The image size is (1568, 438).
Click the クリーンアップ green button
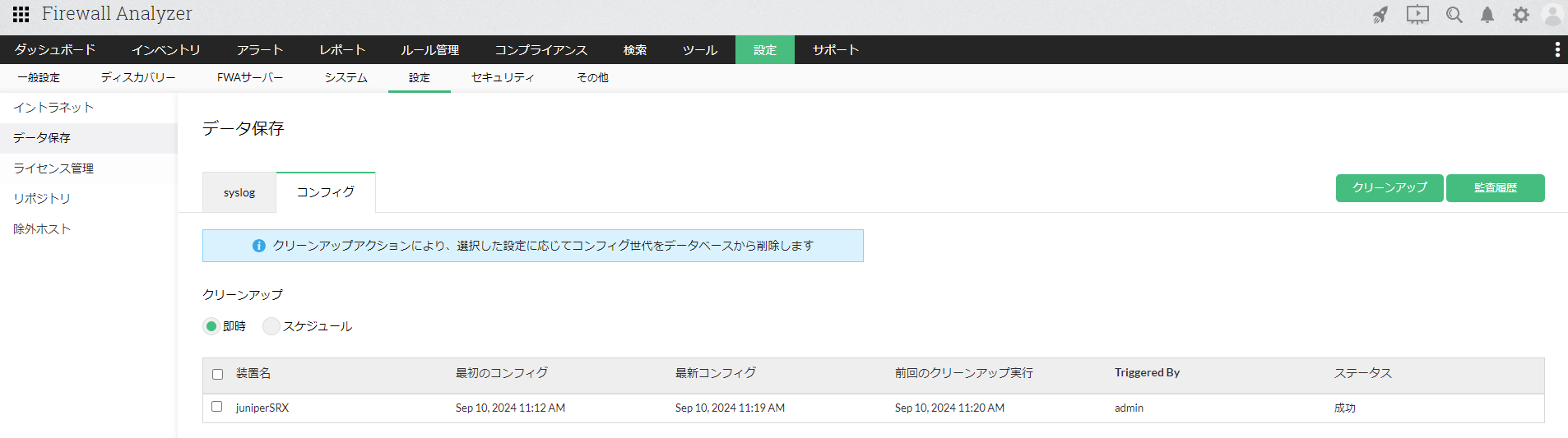click(1389, 187)
